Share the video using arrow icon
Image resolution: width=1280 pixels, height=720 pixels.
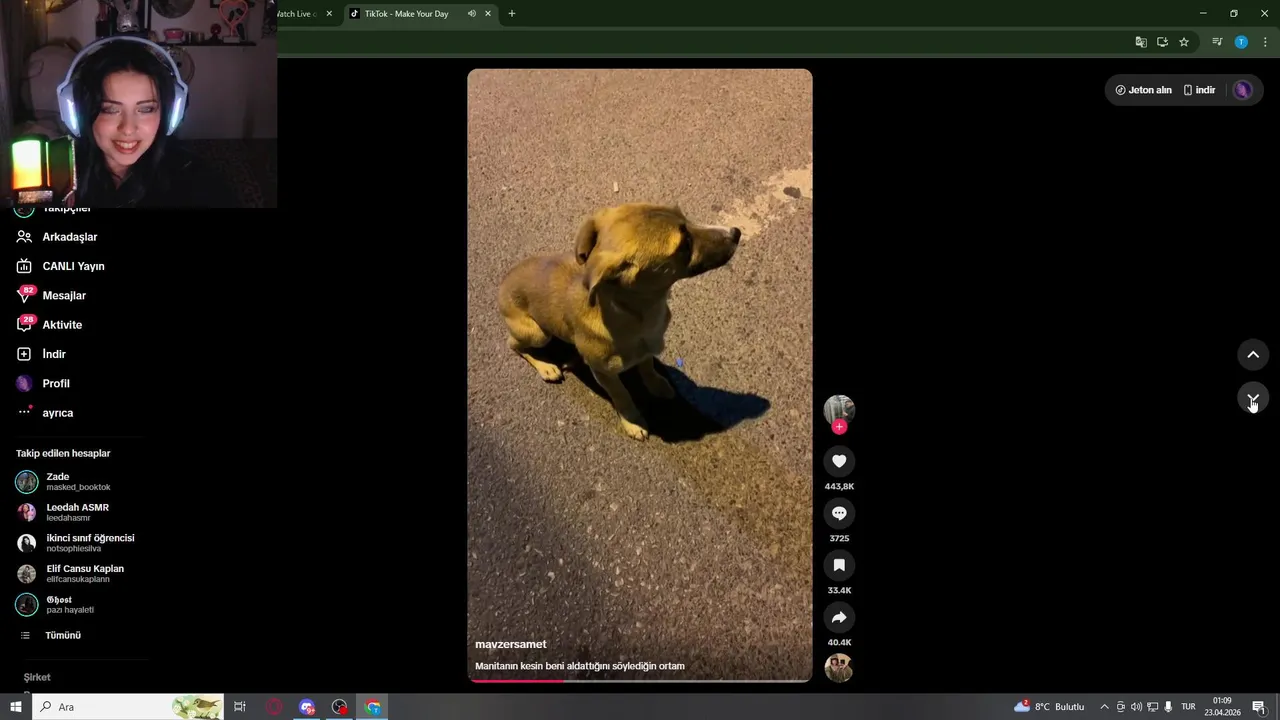pyautogui.click(x=839, y=617)
